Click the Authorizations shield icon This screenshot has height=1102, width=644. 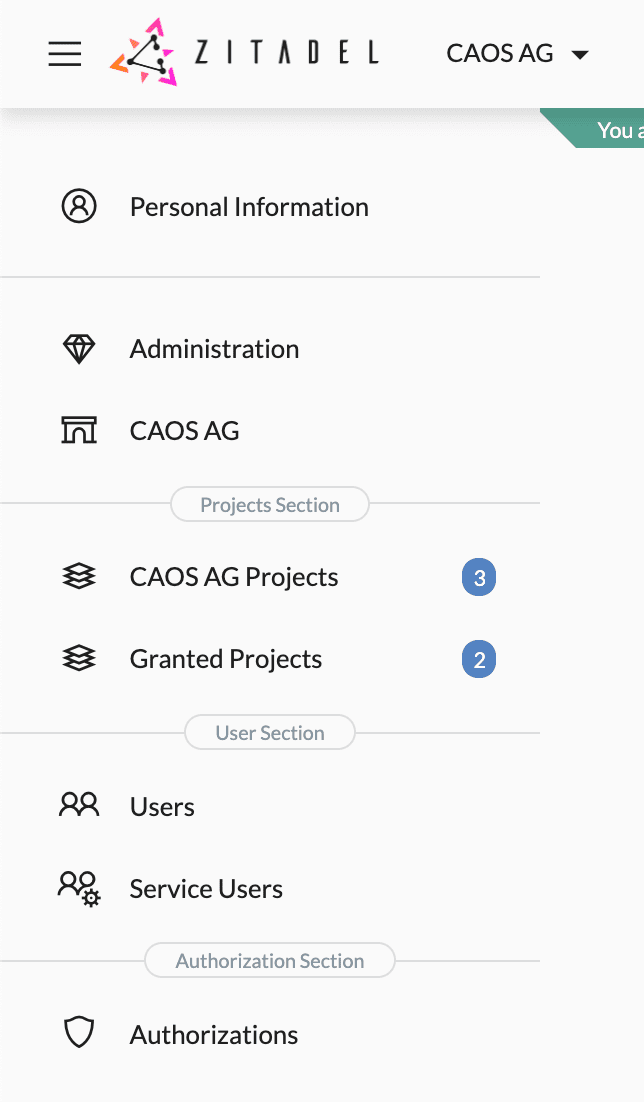tap(79, 1034)
